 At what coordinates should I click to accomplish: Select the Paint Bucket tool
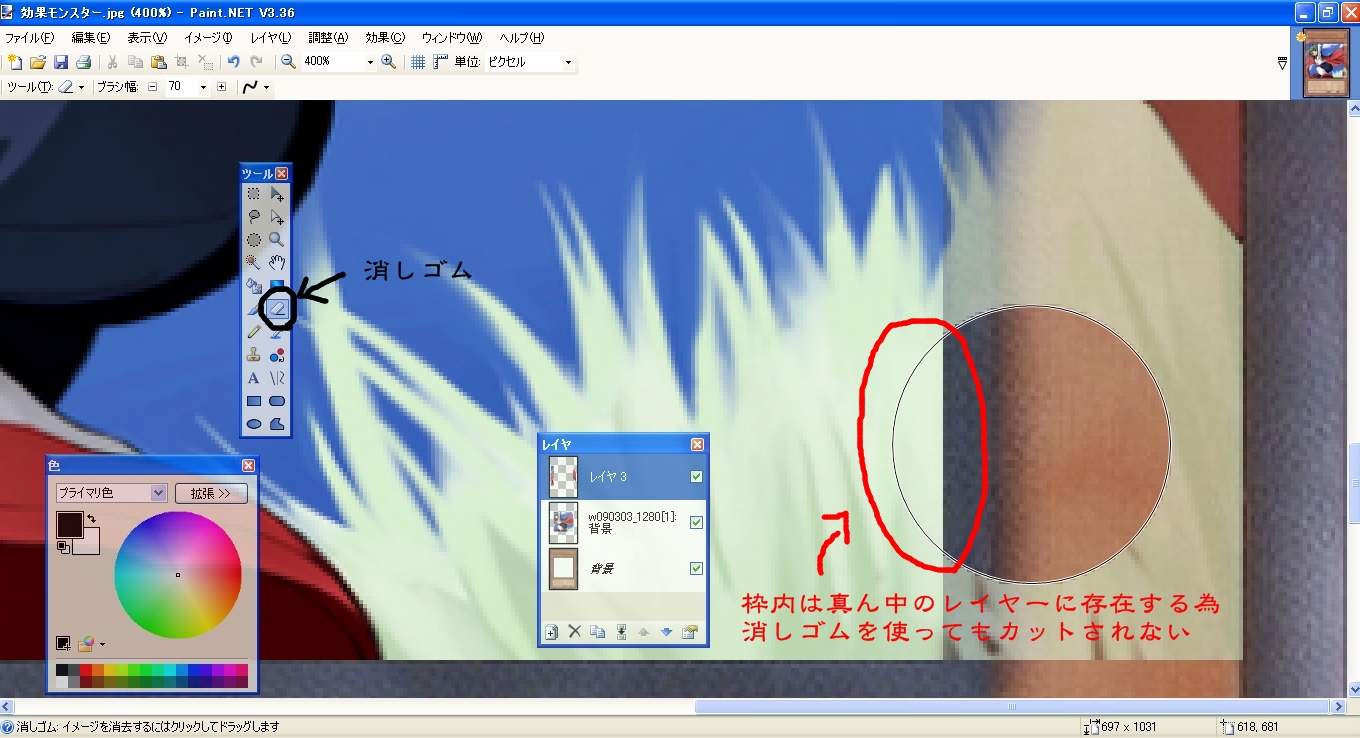254,286
